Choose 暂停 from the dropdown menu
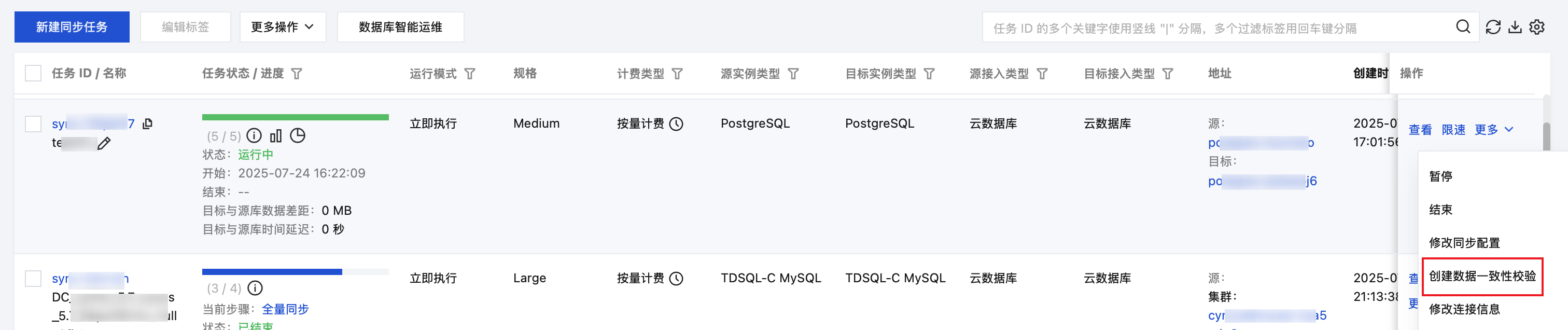Viewport: 1568px width, 330px height. pyautogui.click(x=1440, y=176)
